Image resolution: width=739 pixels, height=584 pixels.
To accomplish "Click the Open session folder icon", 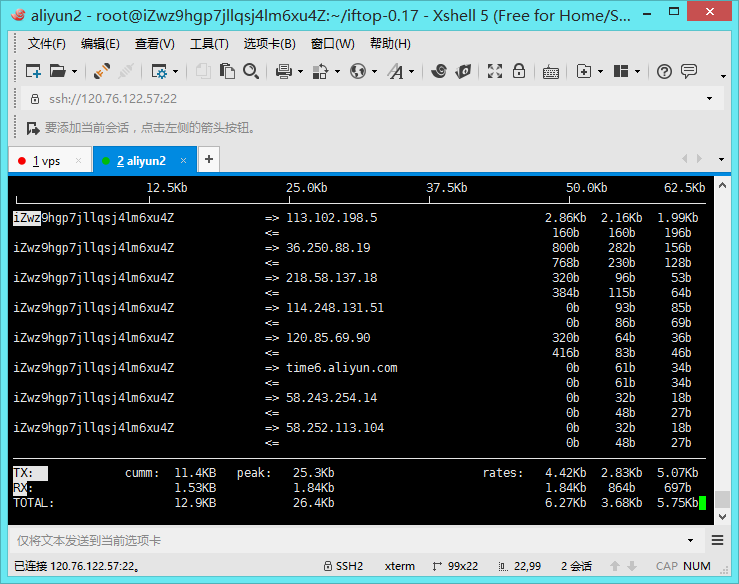I will coord(57,72).
